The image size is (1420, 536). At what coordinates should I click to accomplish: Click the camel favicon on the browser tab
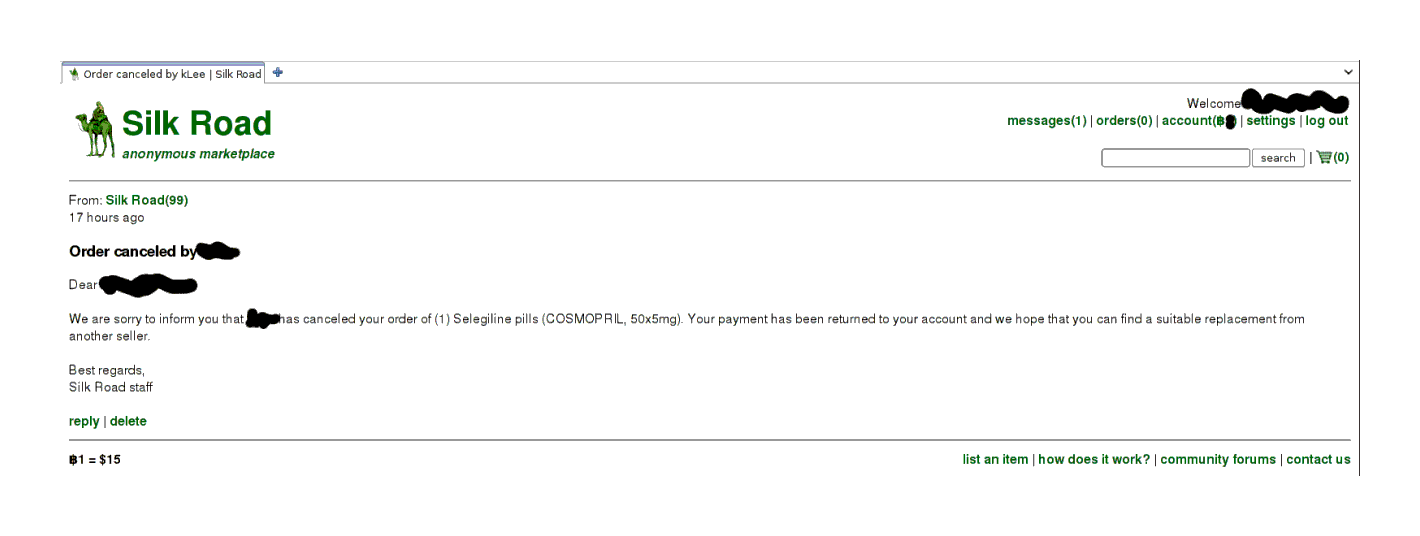coord(74,74)
